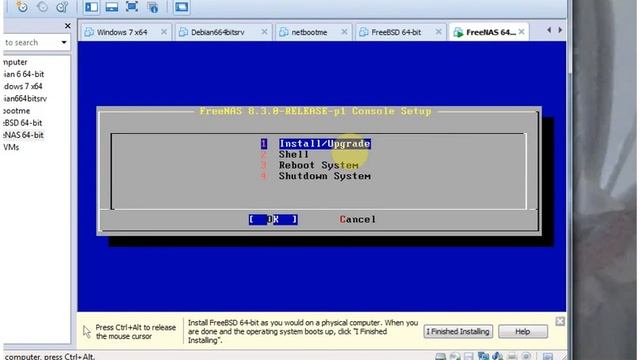Select My Computer in library
Image resolution: width=640 pixels, height=360 pixels.
tap(16, 62)
